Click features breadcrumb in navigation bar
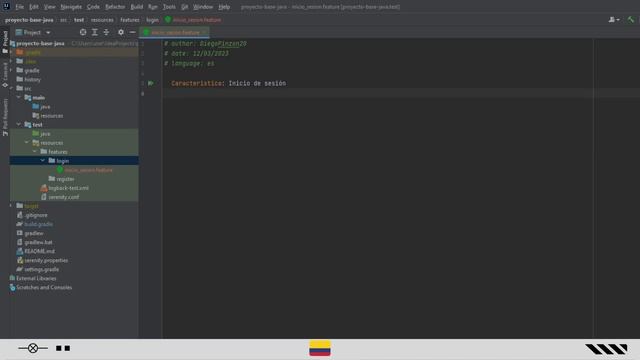This screenshot has height=360, width=640. pyautogui.click(x=130, y=20)
